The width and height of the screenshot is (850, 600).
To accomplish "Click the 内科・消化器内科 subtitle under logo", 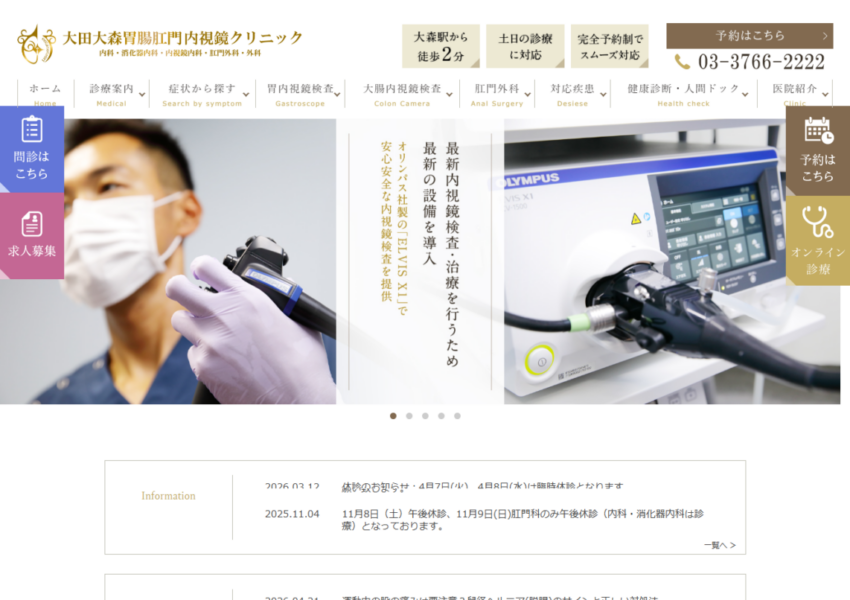I will tap(180, 53).
